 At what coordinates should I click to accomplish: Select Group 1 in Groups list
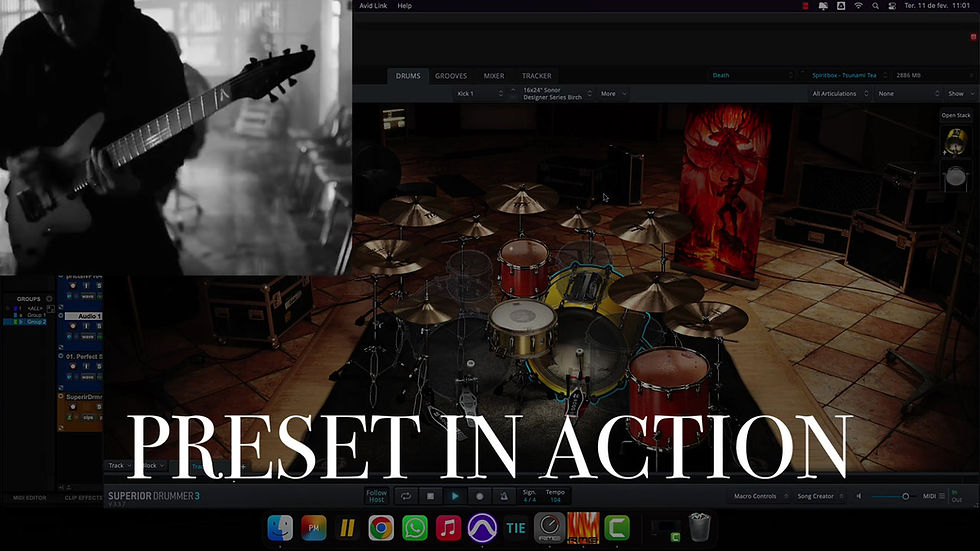coord(36,315)
